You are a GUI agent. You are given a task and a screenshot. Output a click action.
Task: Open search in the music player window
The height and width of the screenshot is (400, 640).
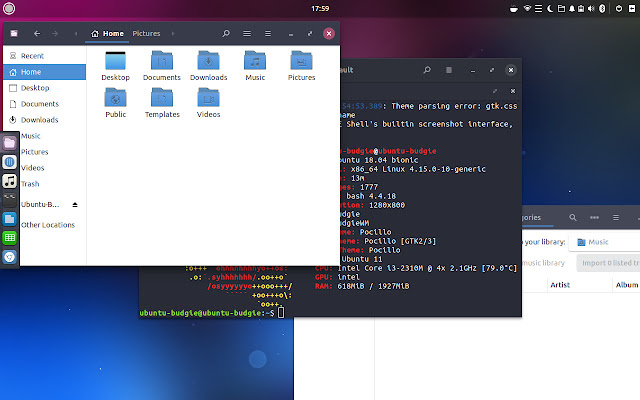(573, 218)
